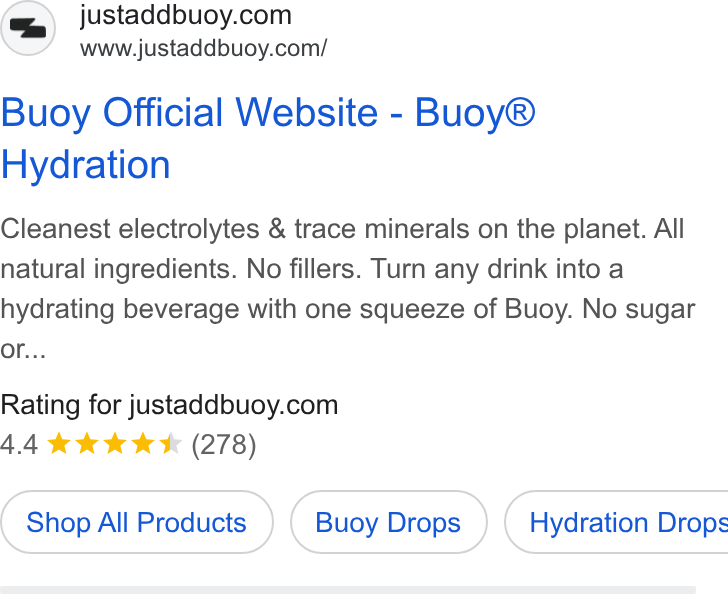Click the fourth gold rating star
This screenshot has height=594, width=728.
pyautogui.click(x=143, y=443)
